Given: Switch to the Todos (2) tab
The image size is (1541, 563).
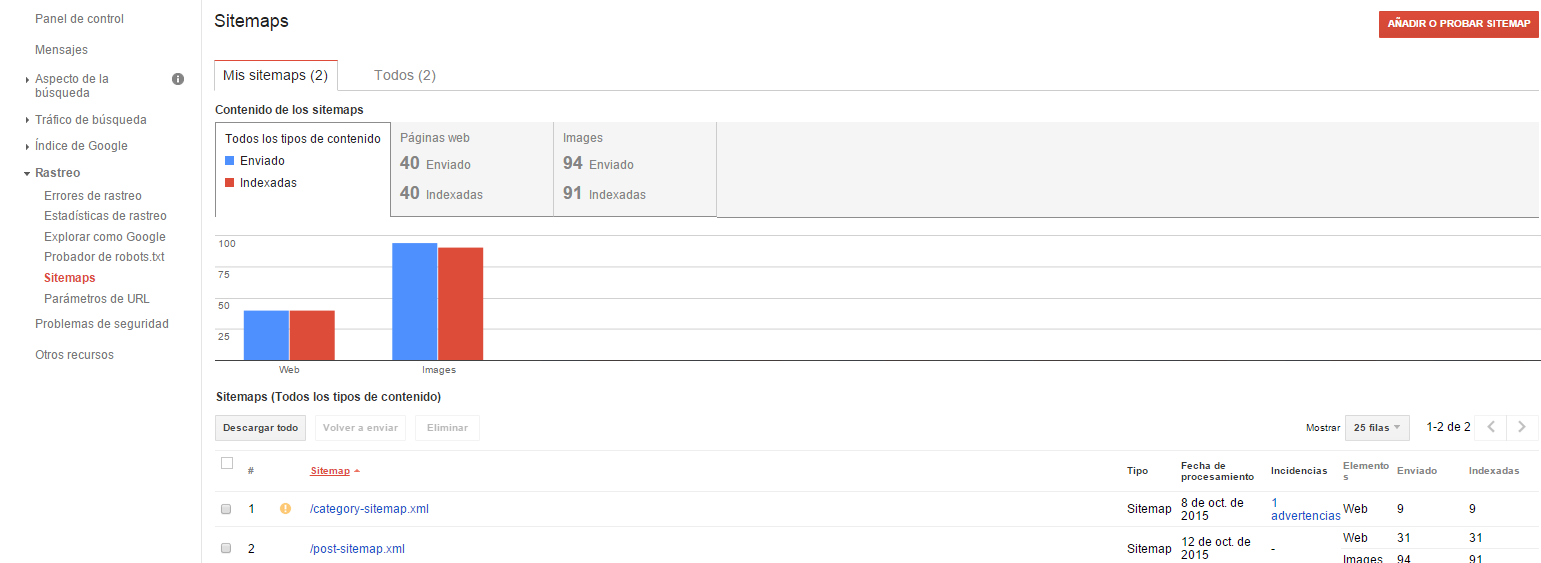Looking at the screenshot, I should pyautogui.click(x=404, y=75).
